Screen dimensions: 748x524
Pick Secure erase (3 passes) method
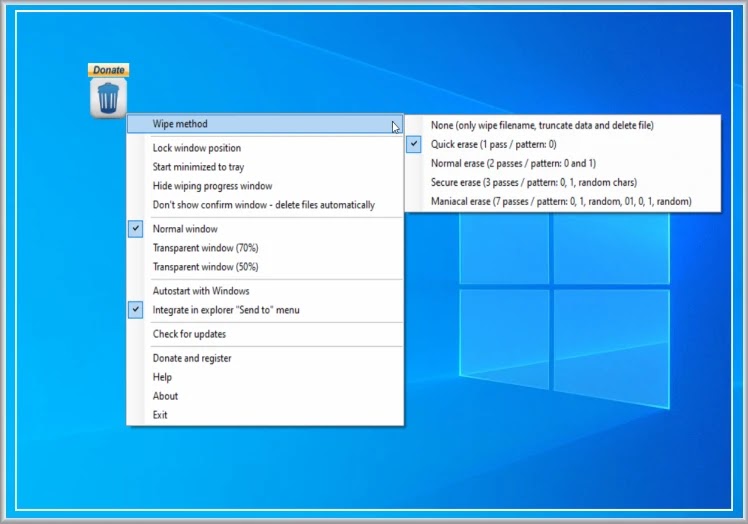pyautogui.click(x=563, y=182)
